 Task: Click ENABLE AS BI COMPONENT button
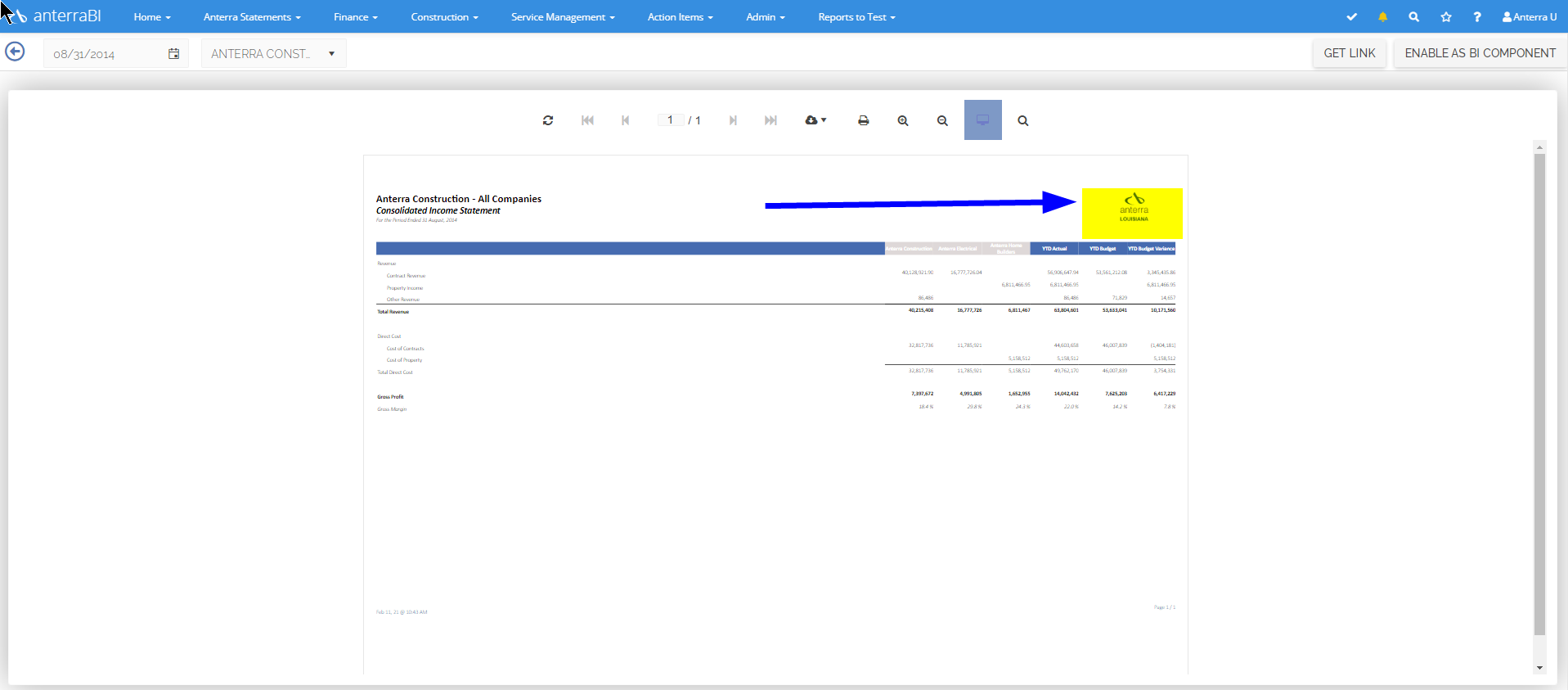[x=1480, y=53]
